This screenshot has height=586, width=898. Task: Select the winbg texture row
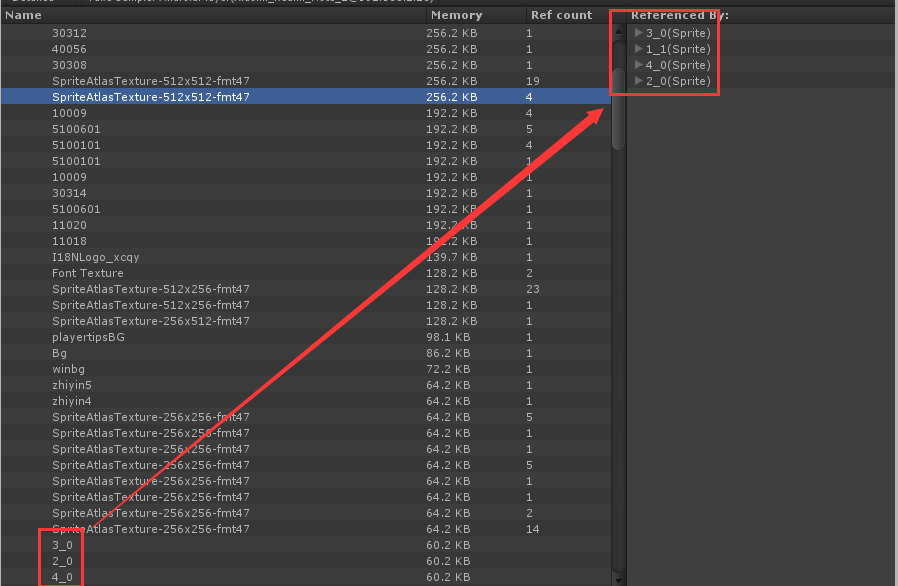click(306, 369)
